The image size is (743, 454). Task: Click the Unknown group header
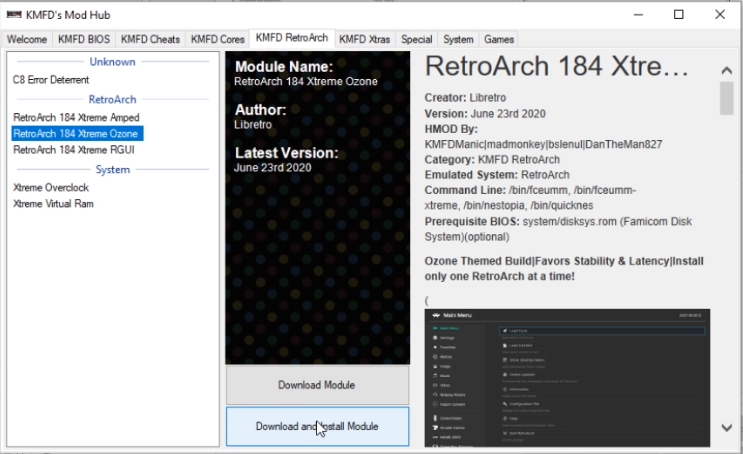tap(112, 62)
